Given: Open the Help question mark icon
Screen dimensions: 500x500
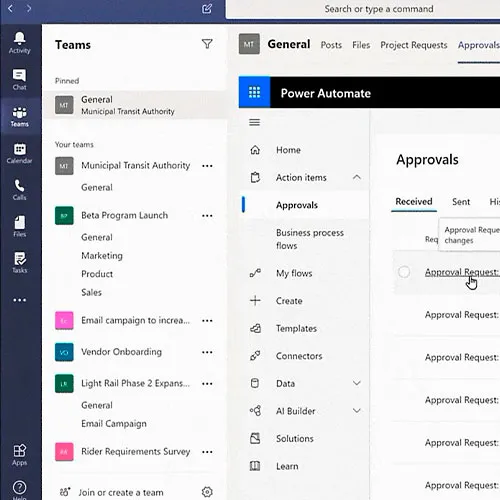Looking at the screenshot, I should tap(20, 488).
